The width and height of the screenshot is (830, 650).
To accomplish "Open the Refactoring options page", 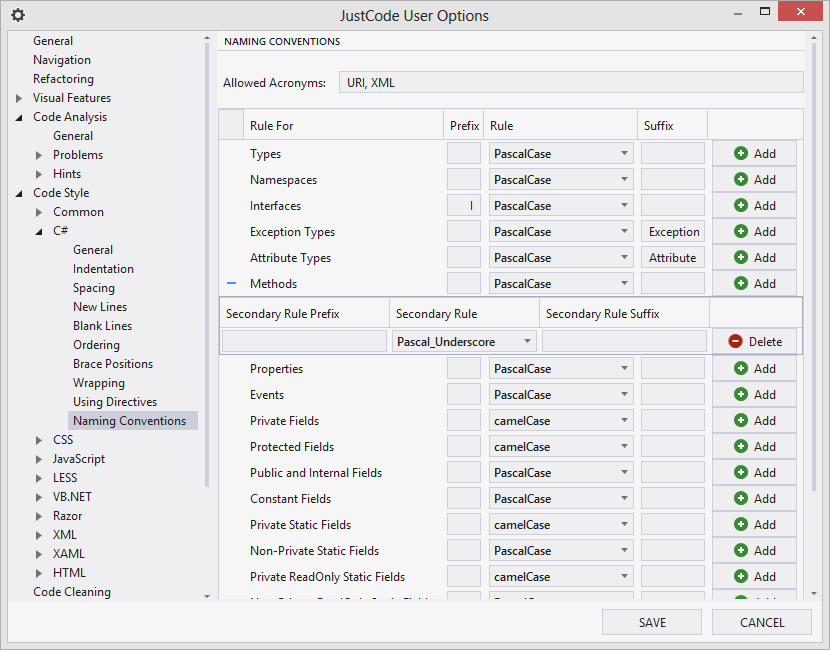I will [64, 79].
